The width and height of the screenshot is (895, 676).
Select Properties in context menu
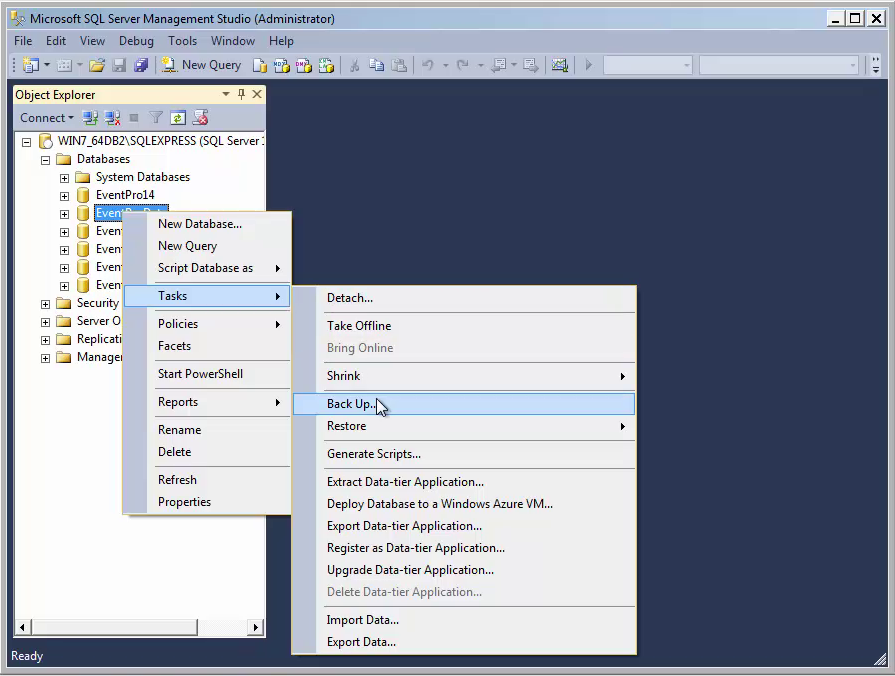point(207,502)
